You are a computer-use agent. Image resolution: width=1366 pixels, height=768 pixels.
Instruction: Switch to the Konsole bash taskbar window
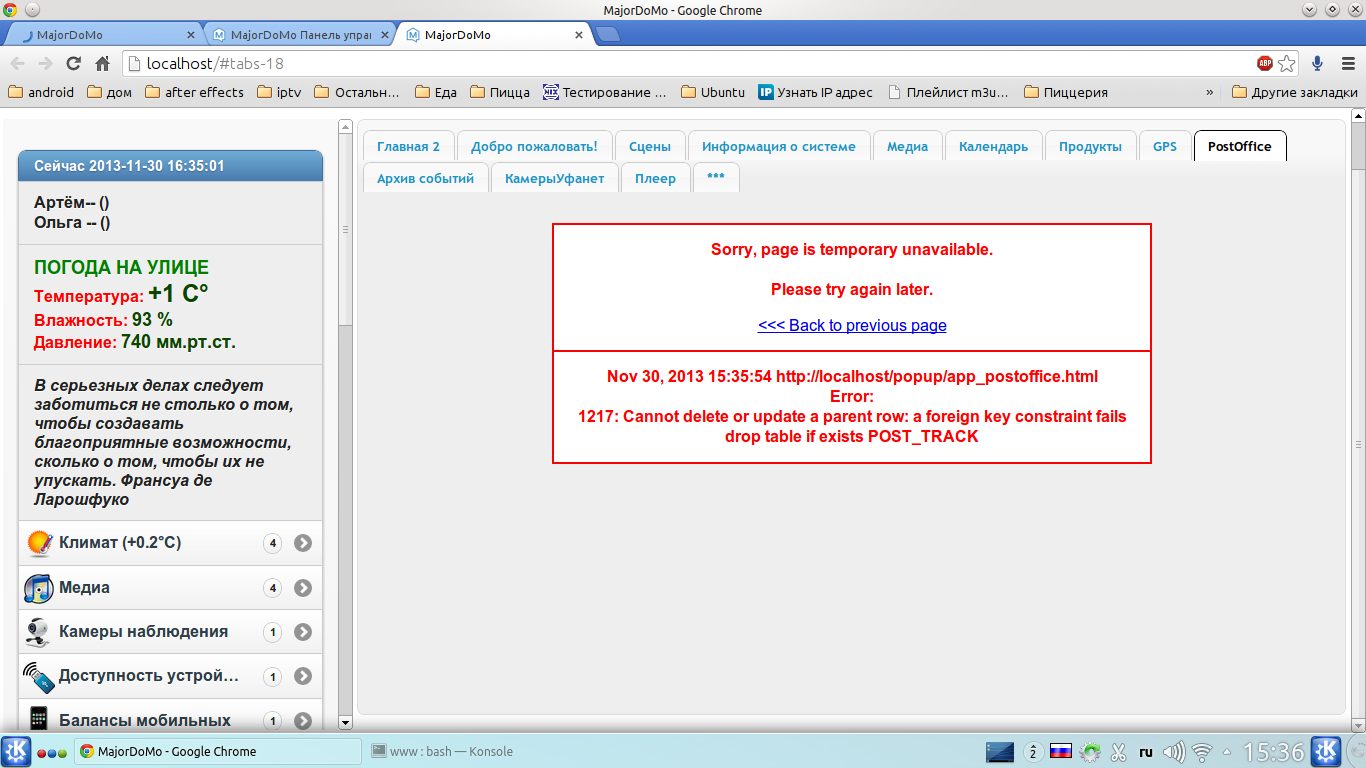[442, 751]
